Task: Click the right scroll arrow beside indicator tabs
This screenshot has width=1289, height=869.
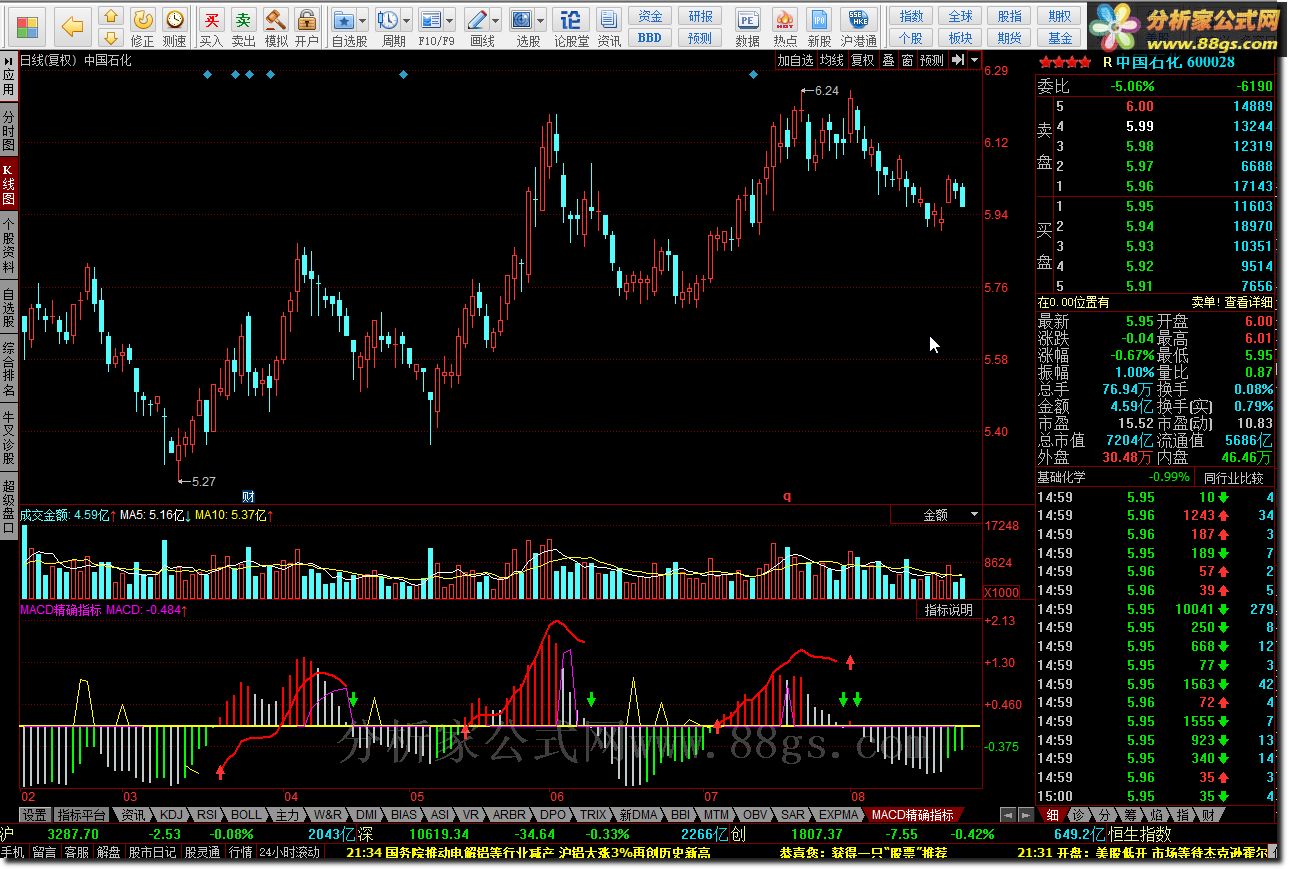Action: 1024,815
